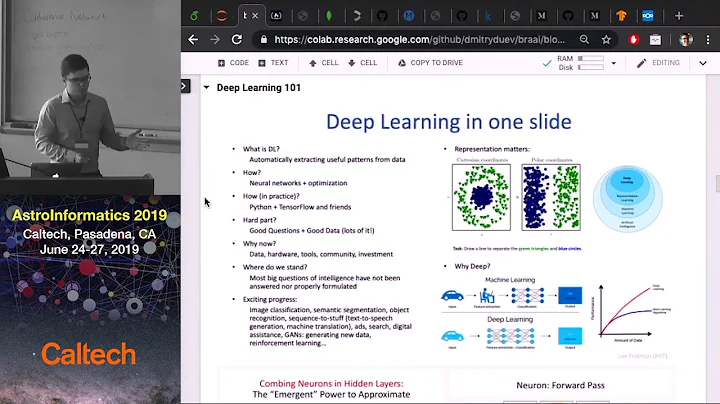
Task: Click the Cartesian coordinates scatter plot
Action: tap(481, 197)
